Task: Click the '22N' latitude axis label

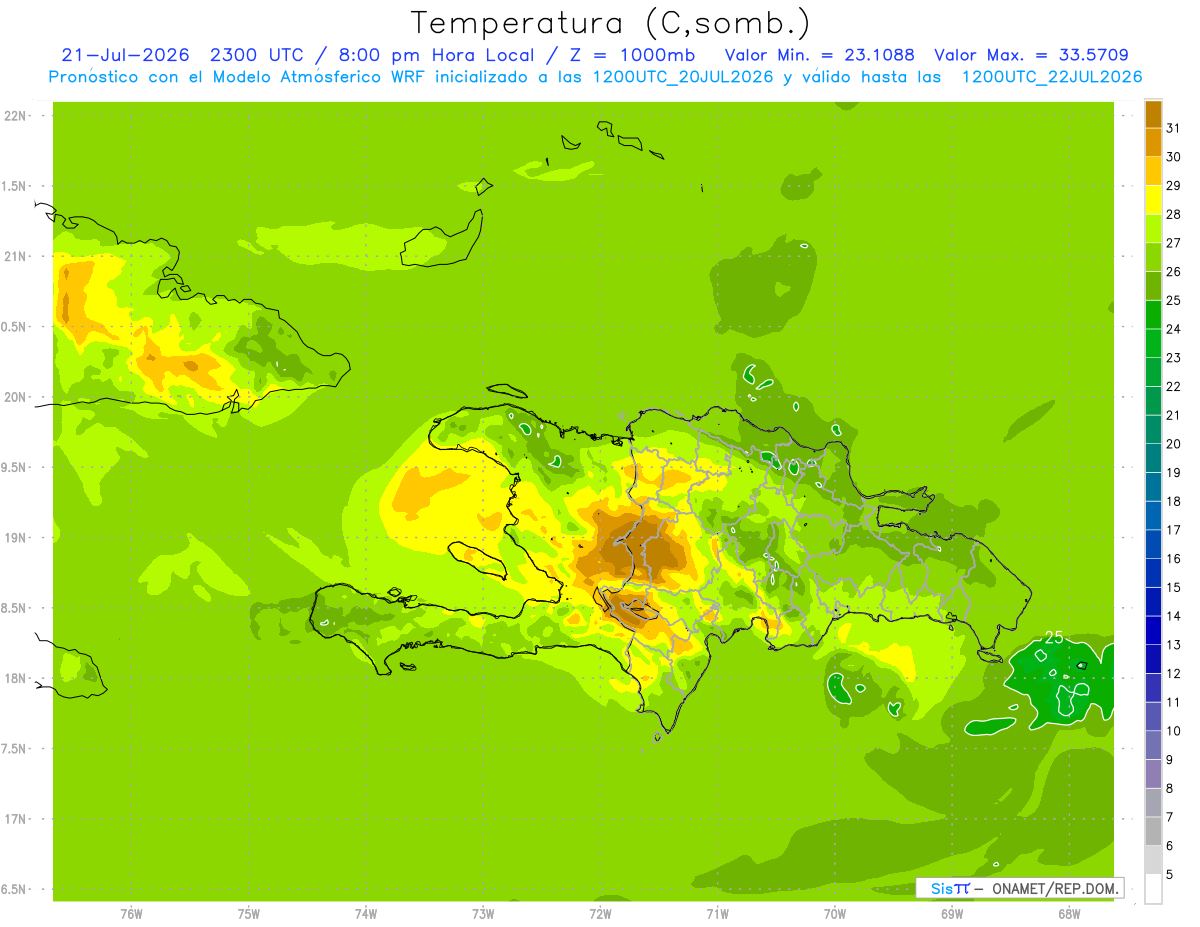Action: tap(14, 116)
